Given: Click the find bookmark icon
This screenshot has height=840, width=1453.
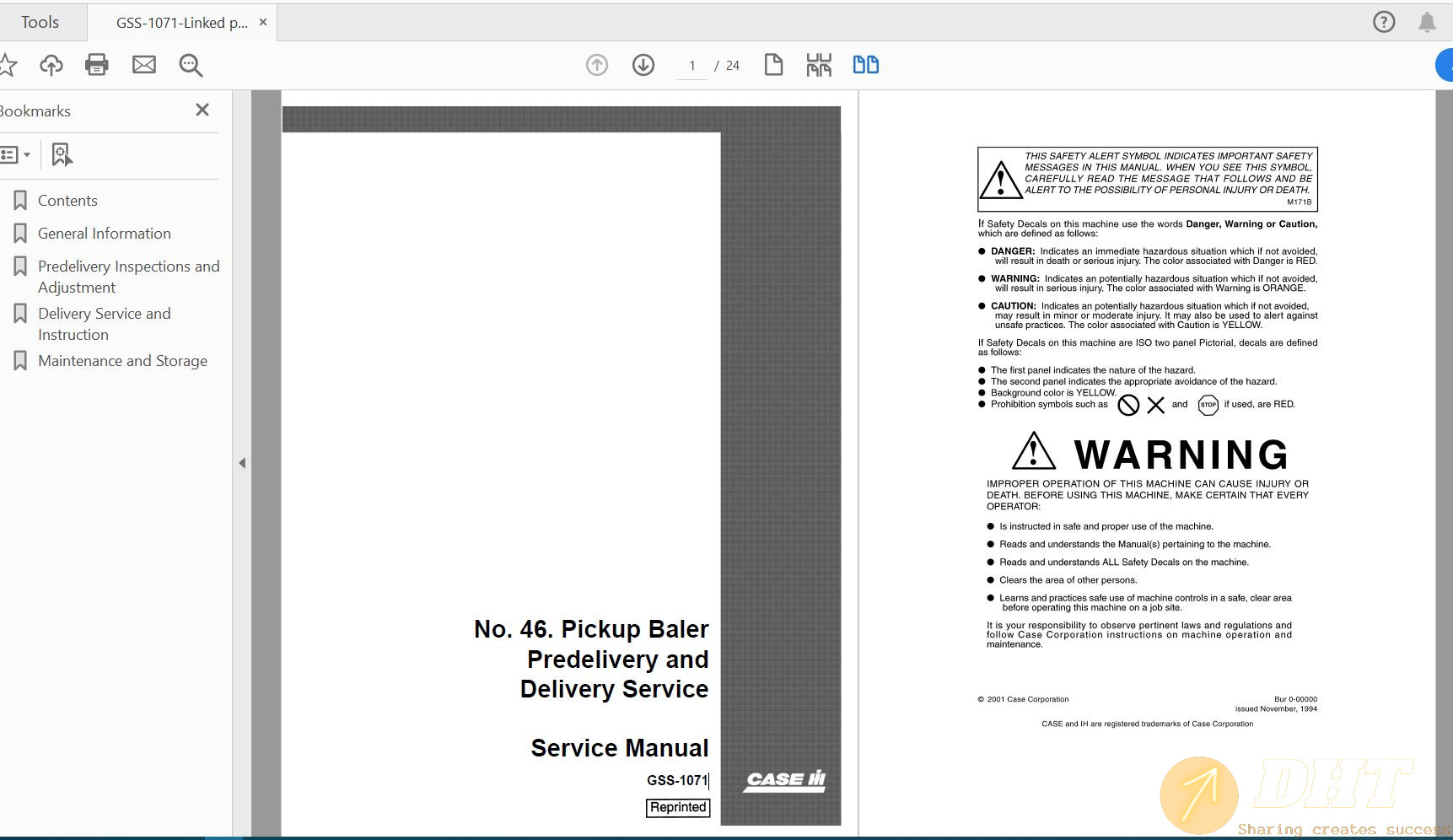Looking at the screenshot, I should (x=62, y=154).
